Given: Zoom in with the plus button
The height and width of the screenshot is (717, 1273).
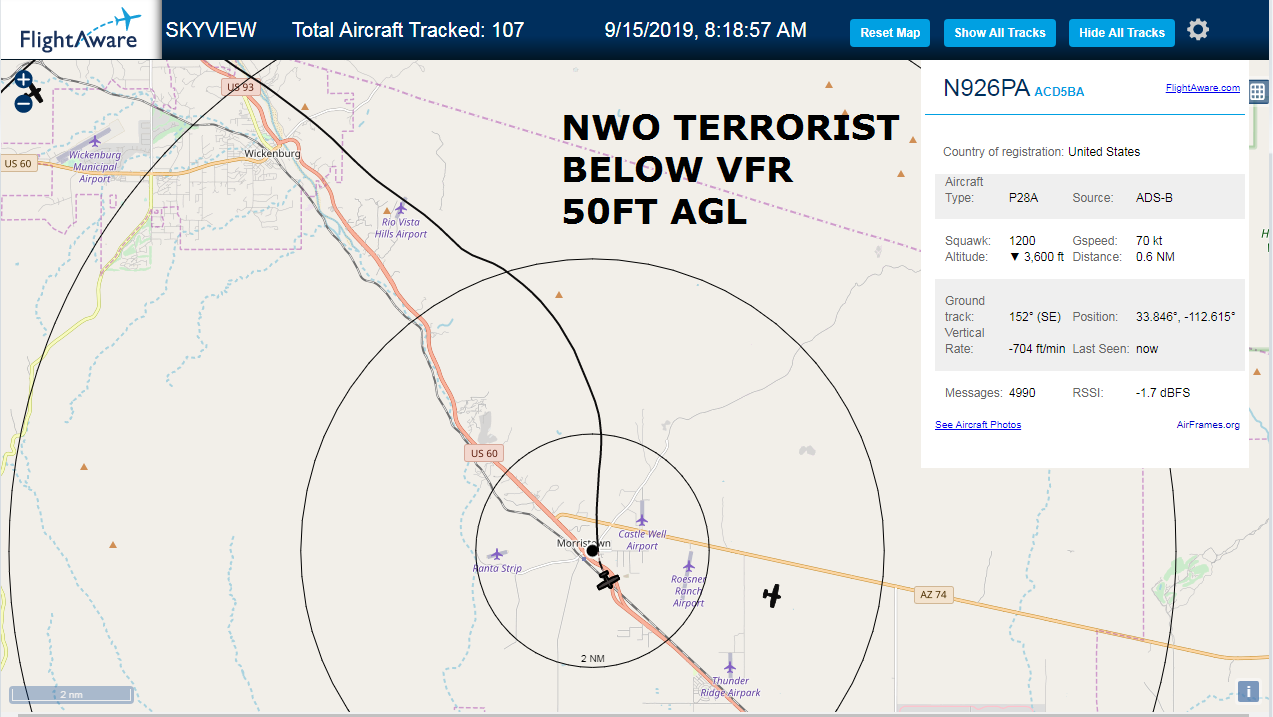Looking at the screenshot, I should 24,79.
